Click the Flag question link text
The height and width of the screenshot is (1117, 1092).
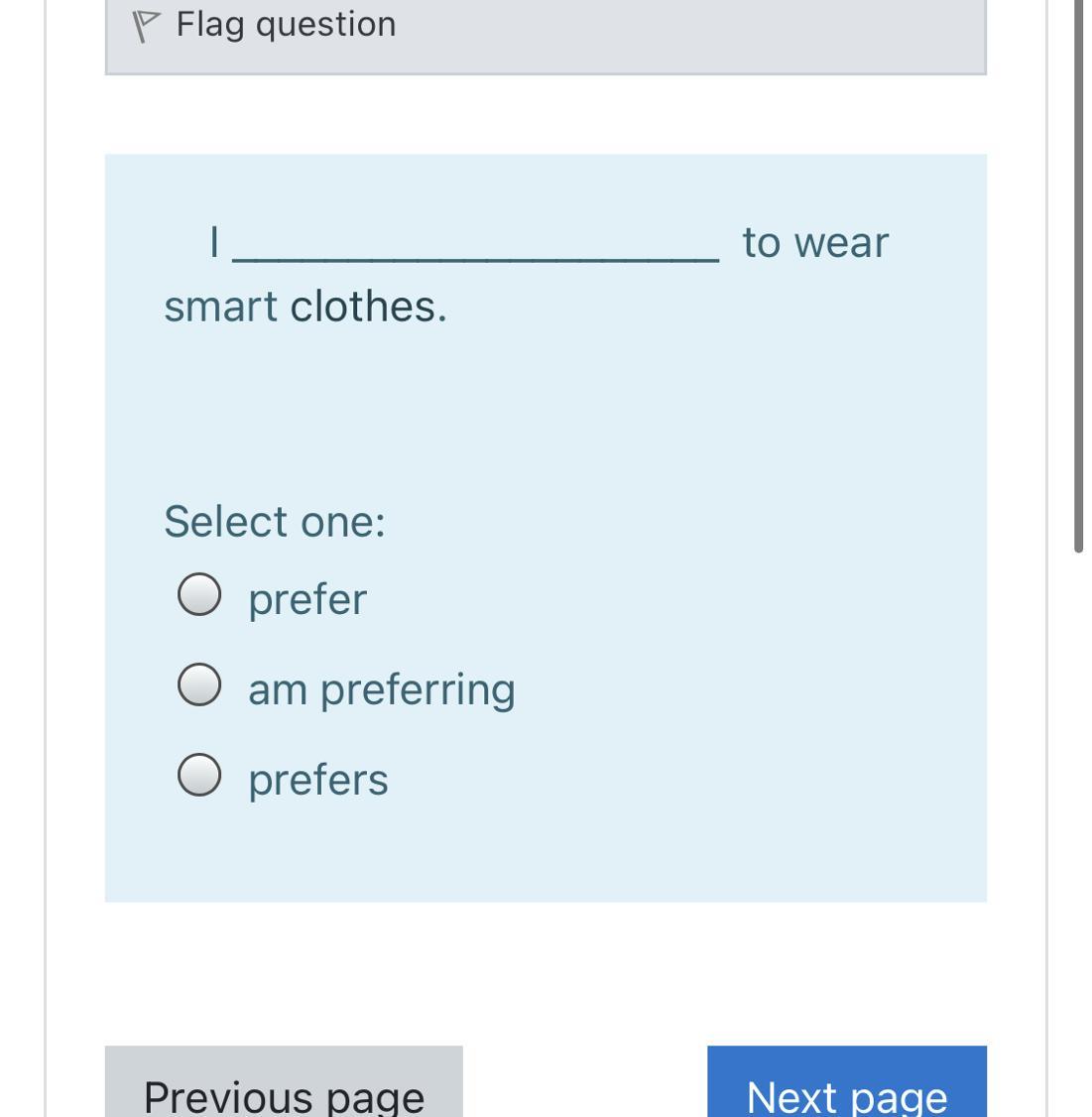[x=286, y=25]
